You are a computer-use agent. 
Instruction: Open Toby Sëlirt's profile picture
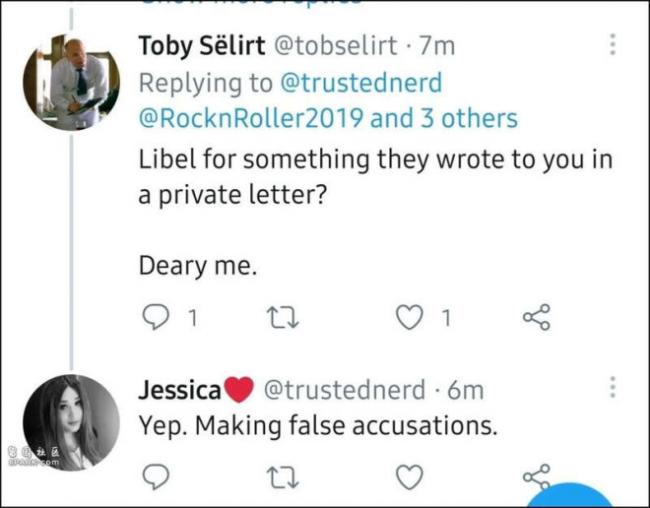(x=71, y=82)
